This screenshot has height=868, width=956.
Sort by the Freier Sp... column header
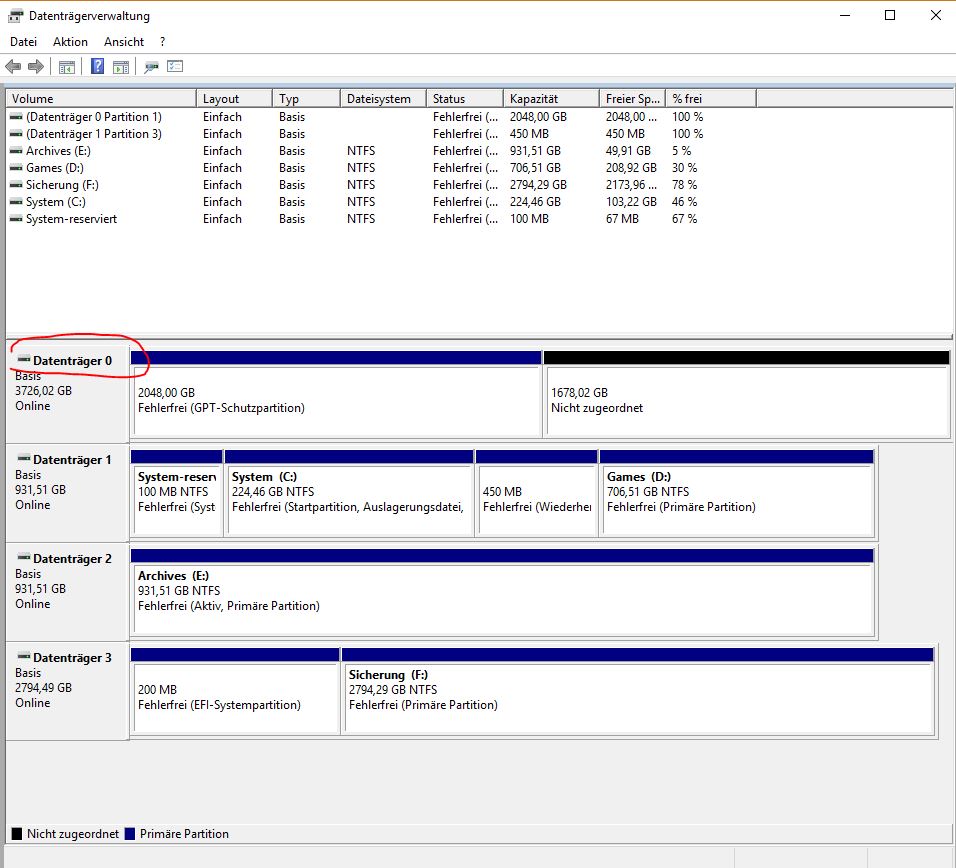(632, 98)
